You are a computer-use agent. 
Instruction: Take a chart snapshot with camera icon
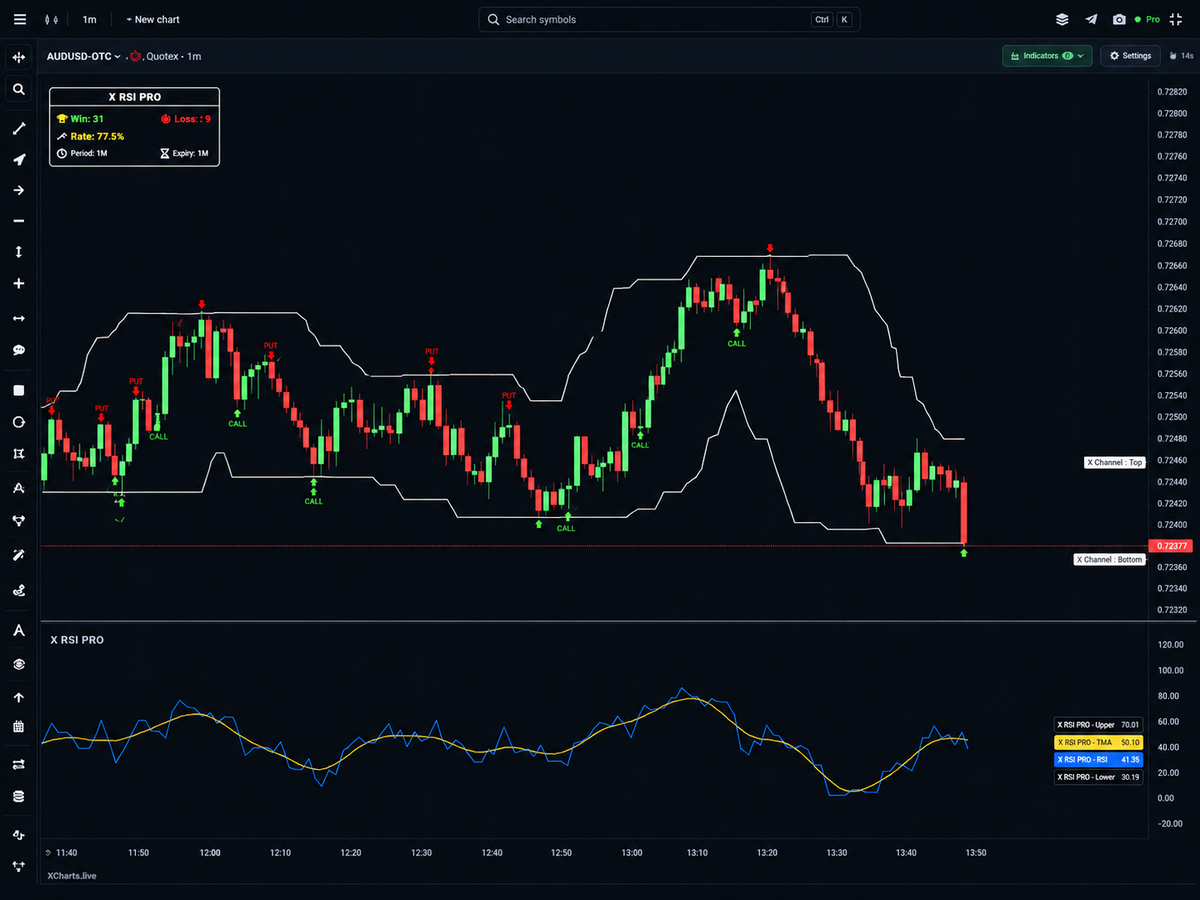[x=1119, y=20]
